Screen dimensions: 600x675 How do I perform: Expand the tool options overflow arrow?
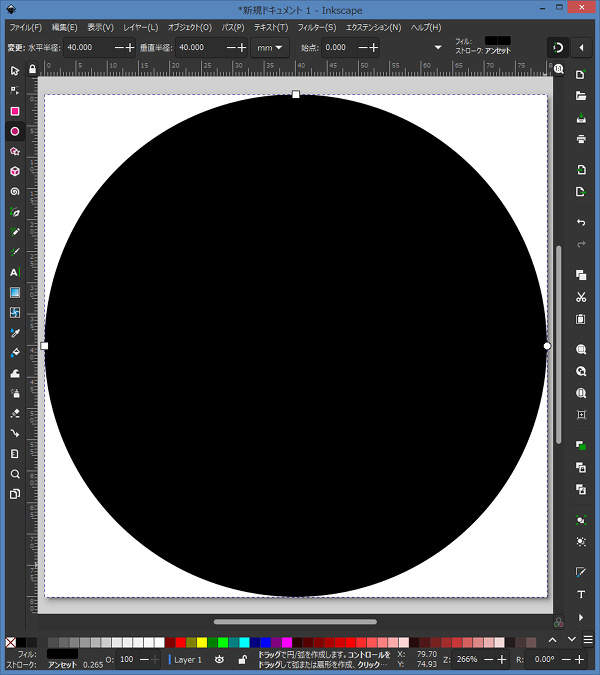(438, 47)
